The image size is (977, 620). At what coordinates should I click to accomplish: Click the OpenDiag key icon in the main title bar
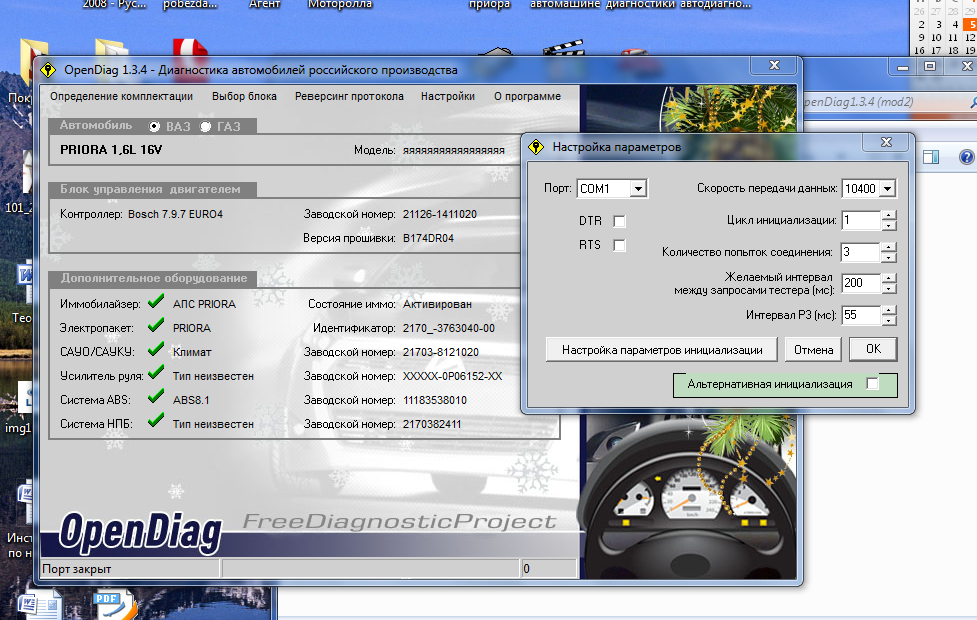point(48,70)
